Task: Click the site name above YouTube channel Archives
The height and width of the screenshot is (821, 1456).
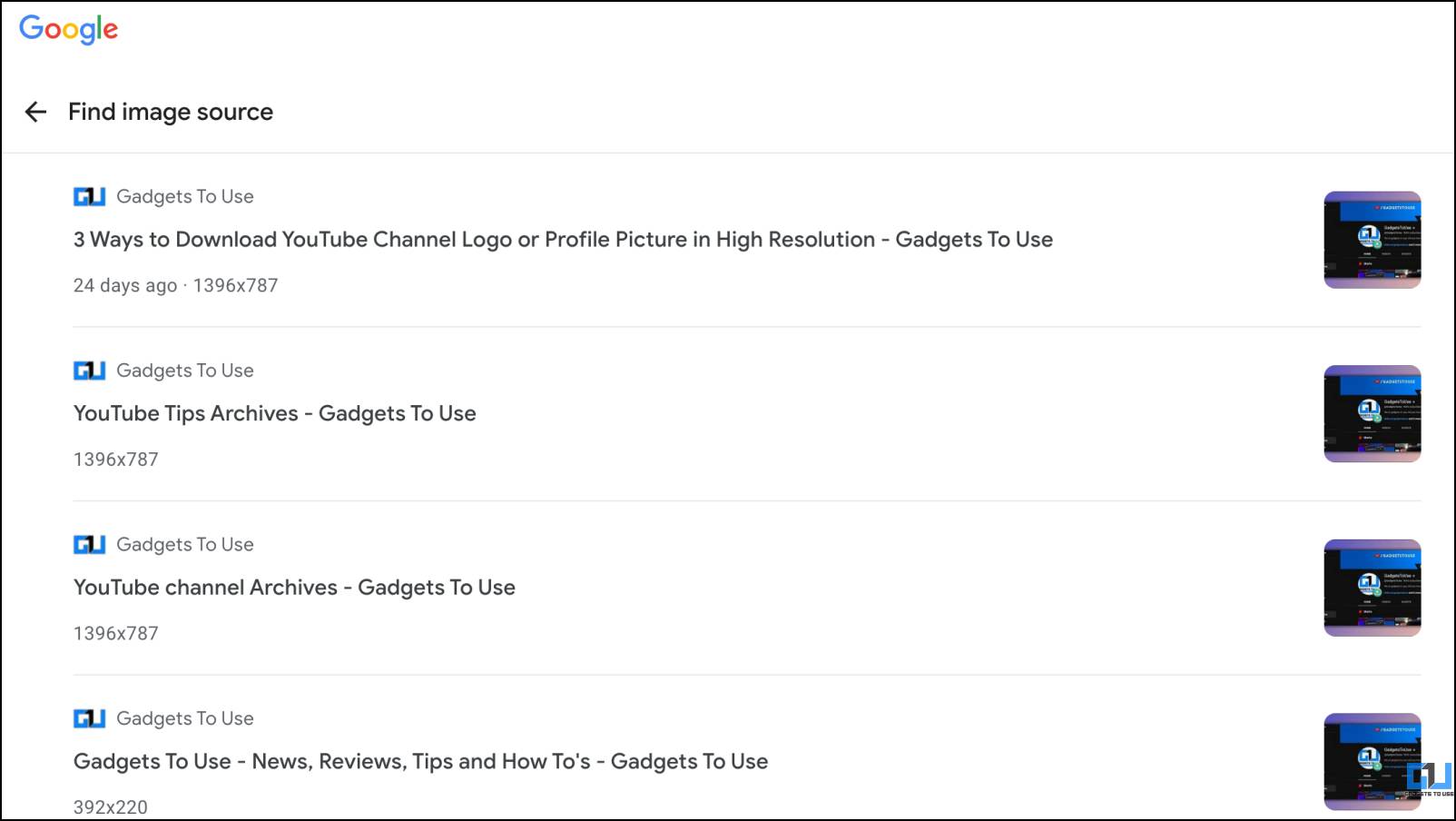Action: point(185,544)
